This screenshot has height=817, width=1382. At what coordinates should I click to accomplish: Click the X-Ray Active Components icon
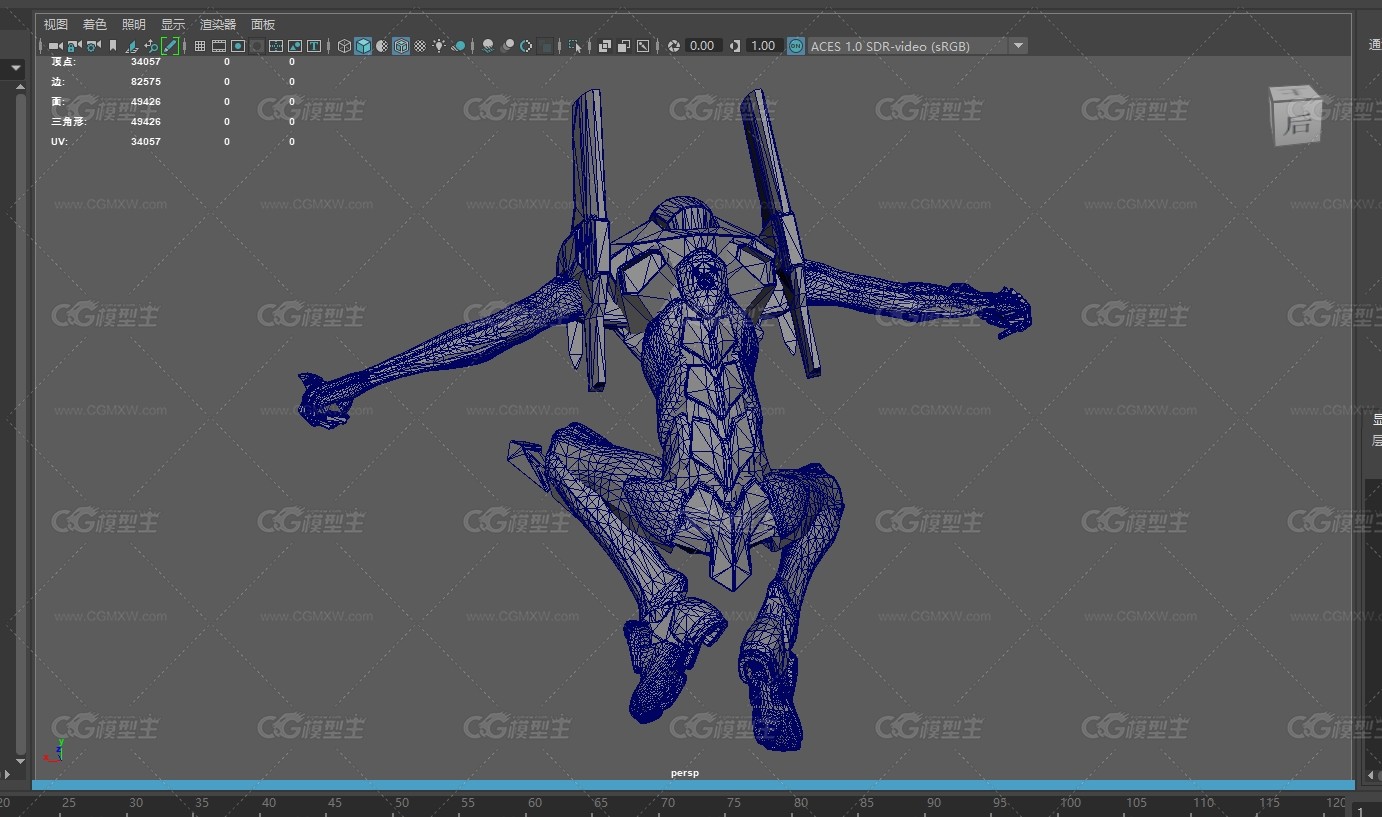point(623,46)
